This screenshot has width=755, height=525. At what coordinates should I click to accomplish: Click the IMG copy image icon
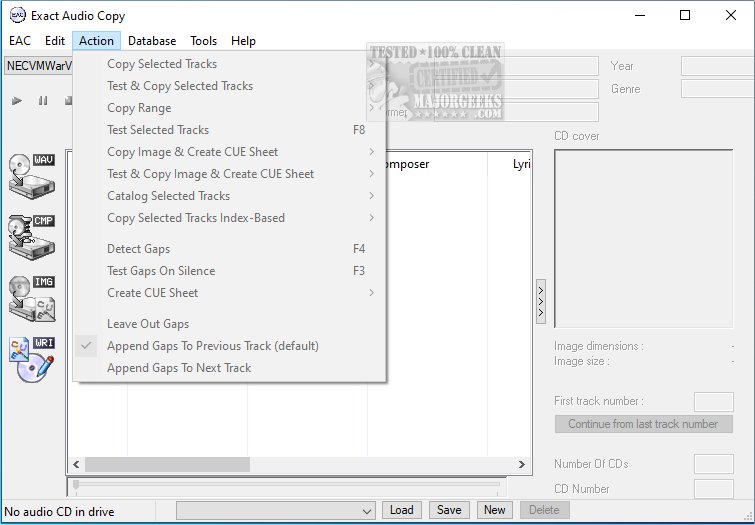point(32,299)
